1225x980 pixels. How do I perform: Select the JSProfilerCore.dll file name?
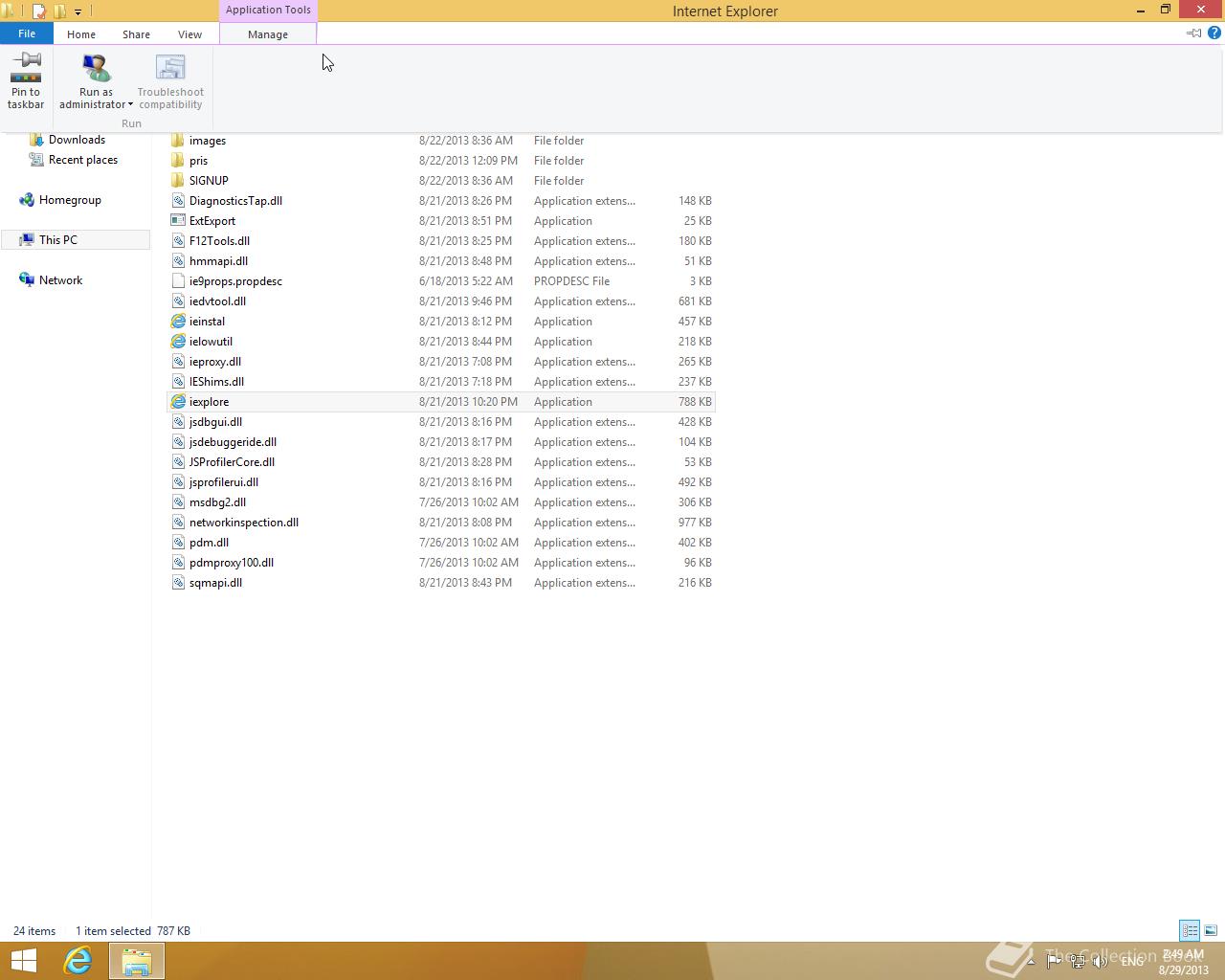point(232,462)
